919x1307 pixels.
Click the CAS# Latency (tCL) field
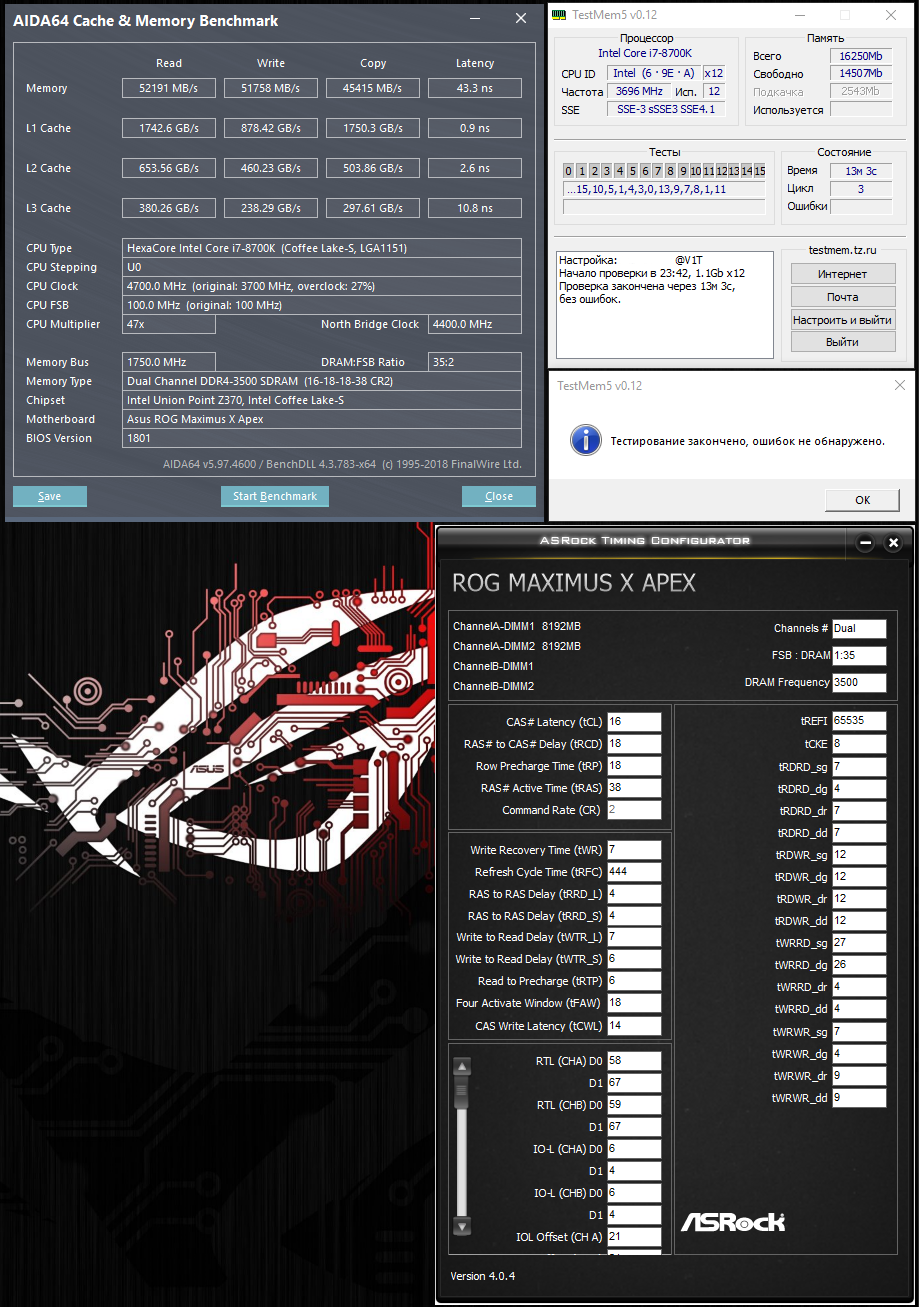(634, 722)
